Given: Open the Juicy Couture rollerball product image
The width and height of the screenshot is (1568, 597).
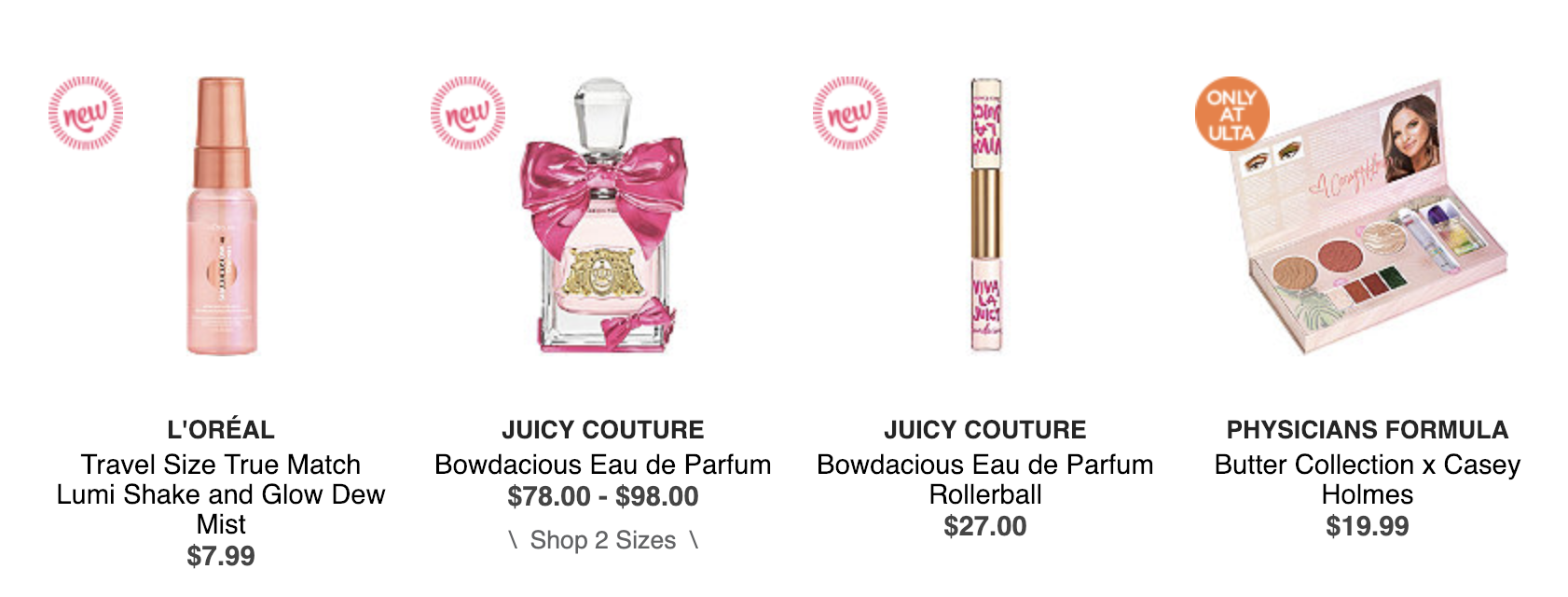Looking at the screenshot, I should click(985, 215).
